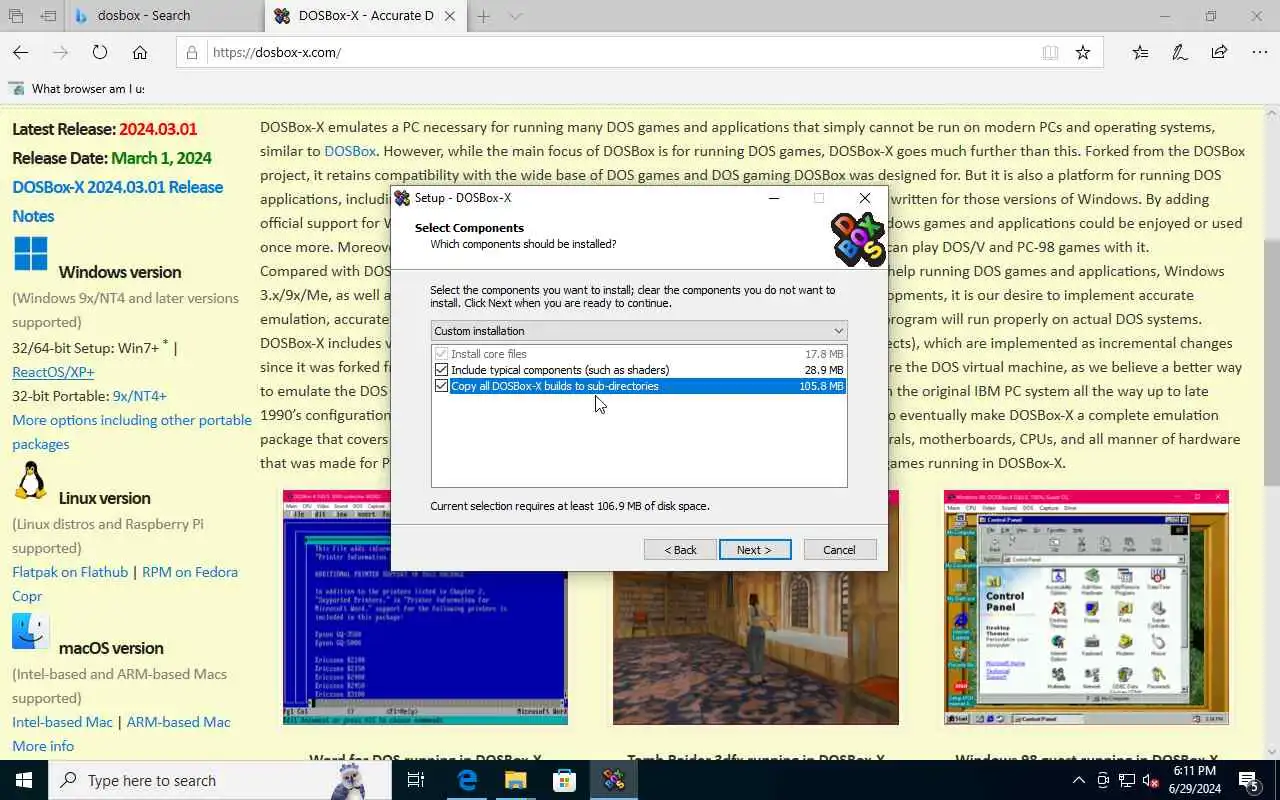Open the Intel-based Mac link

(x=62, y=722)
